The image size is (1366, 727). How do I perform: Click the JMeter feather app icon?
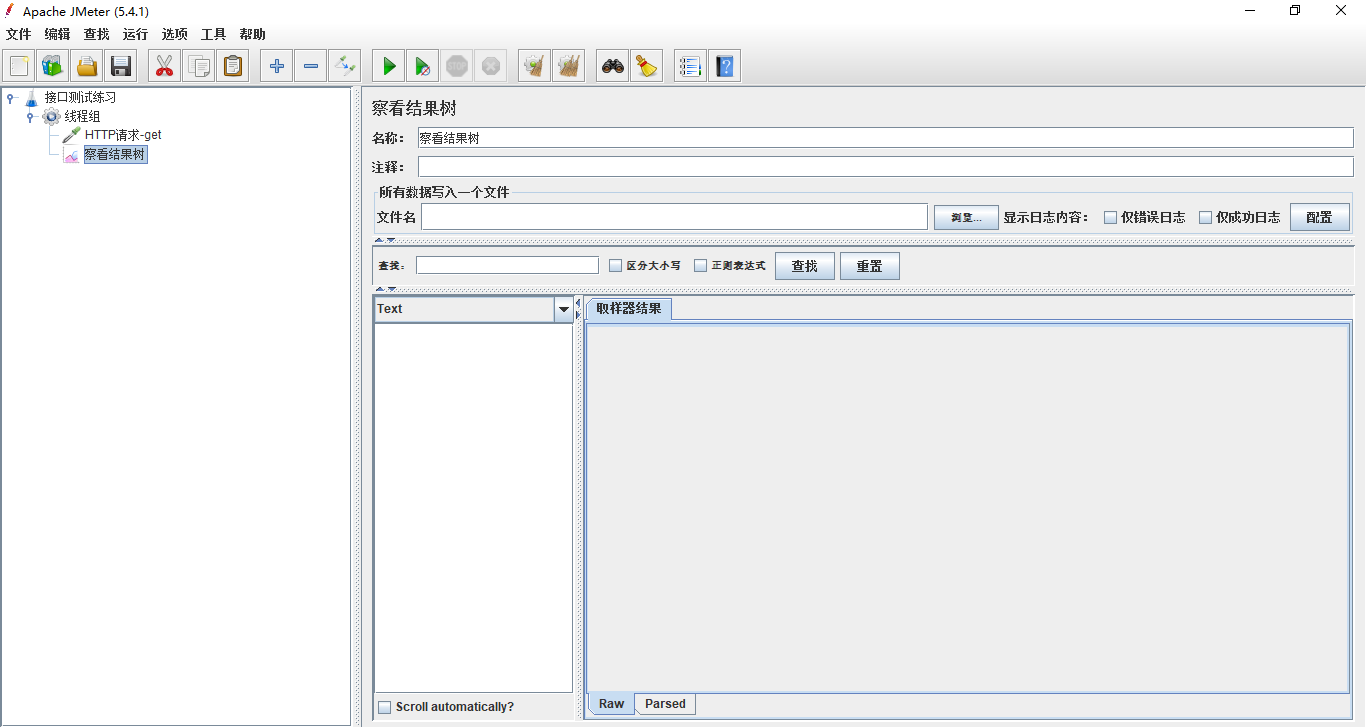9,11
